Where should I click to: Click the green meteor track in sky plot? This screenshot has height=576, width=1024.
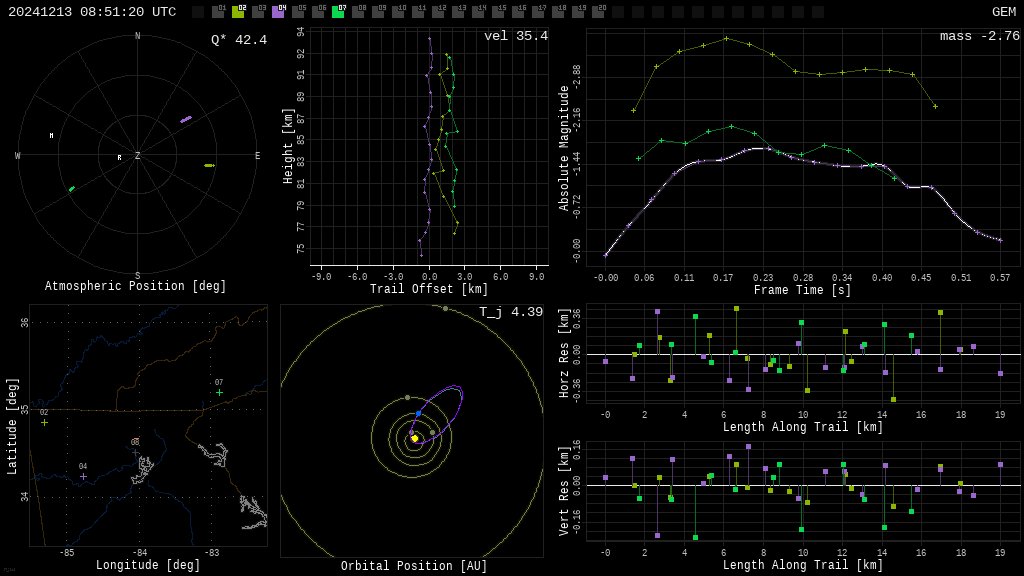71,188
